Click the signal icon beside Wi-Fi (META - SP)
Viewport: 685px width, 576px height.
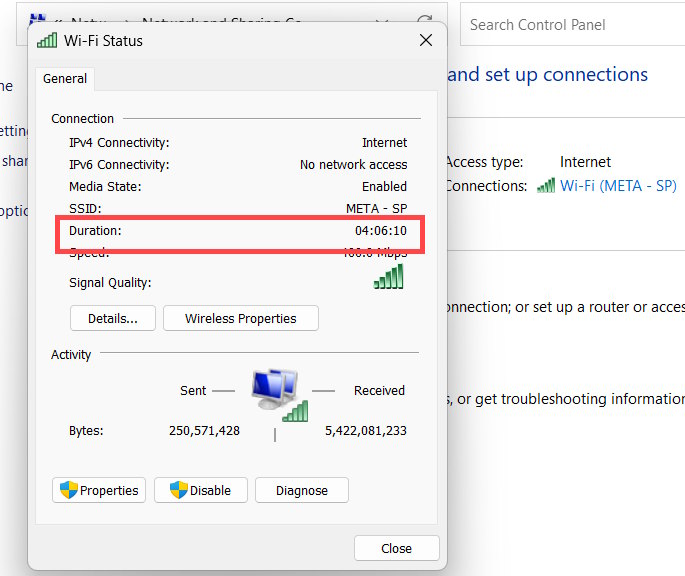546,186
